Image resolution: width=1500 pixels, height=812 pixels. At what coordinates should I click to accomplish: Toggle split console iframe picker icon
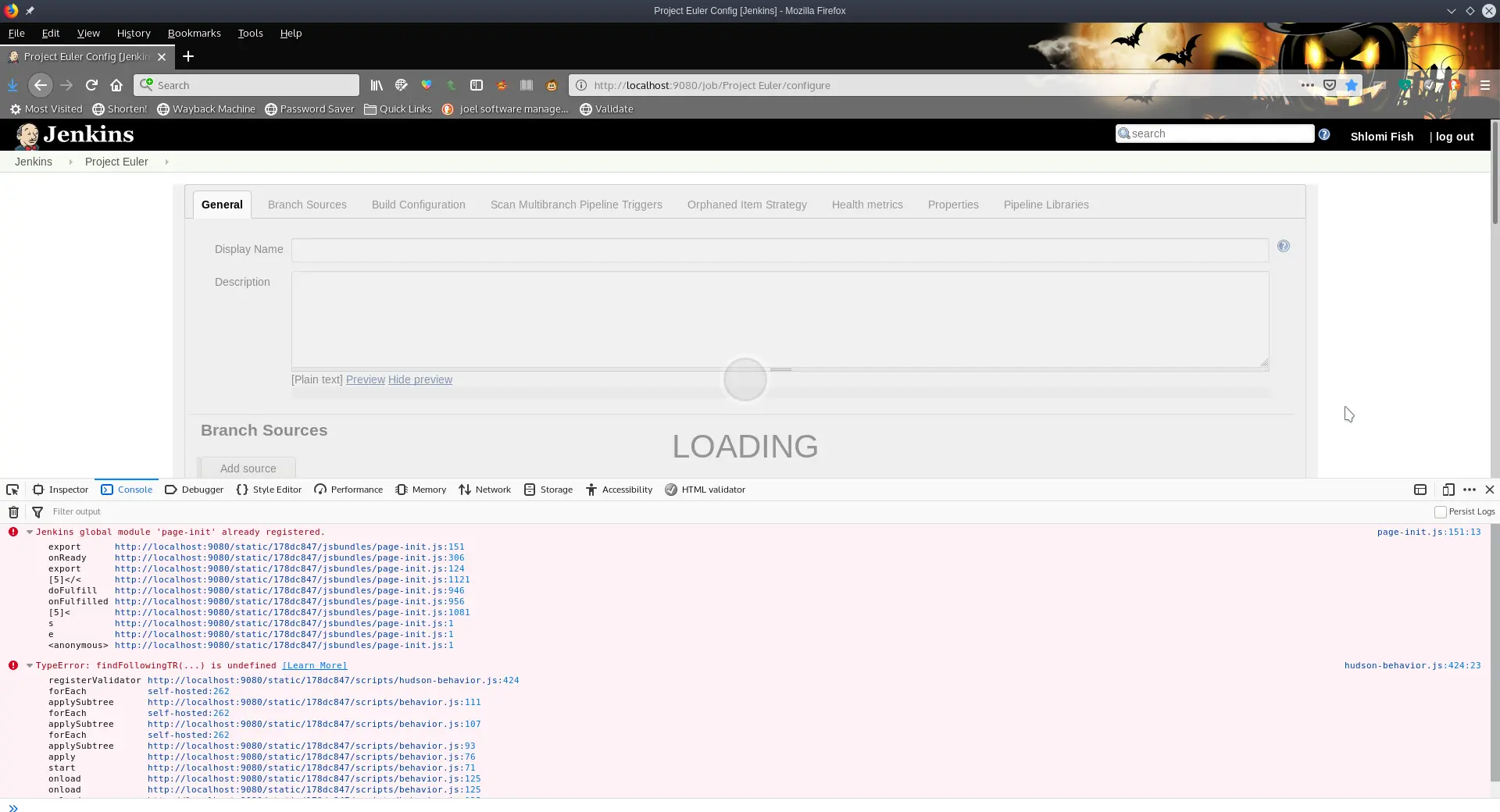click(x=1420, y=490)
